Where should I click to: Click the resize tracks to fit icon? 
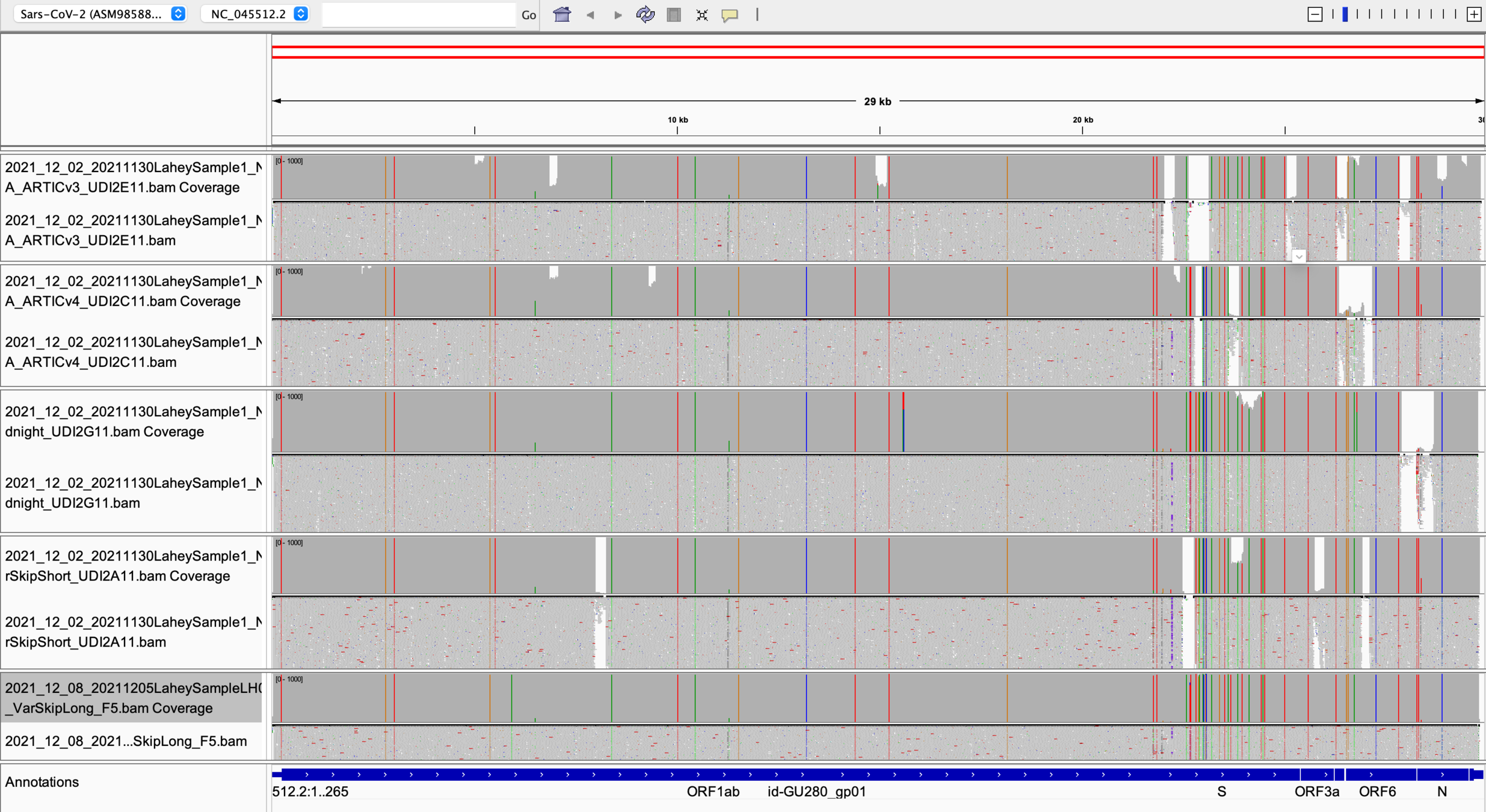[x=701, y=14]
